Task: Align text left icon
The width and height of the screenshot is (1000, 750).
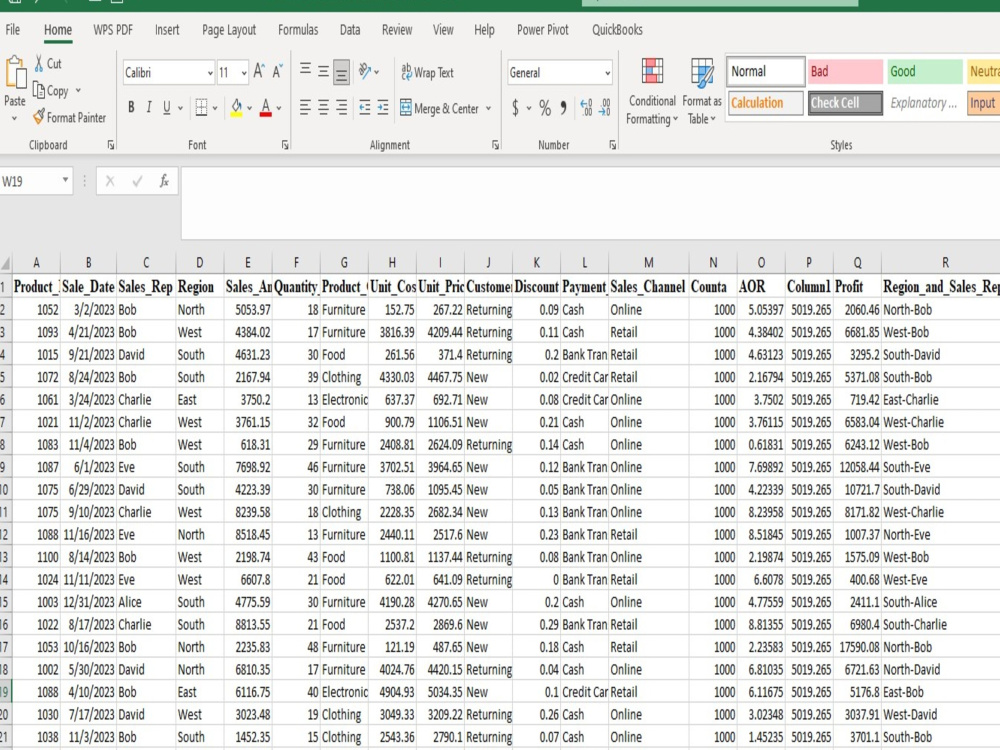Action: pyautogui.click(x=305, y=107)
